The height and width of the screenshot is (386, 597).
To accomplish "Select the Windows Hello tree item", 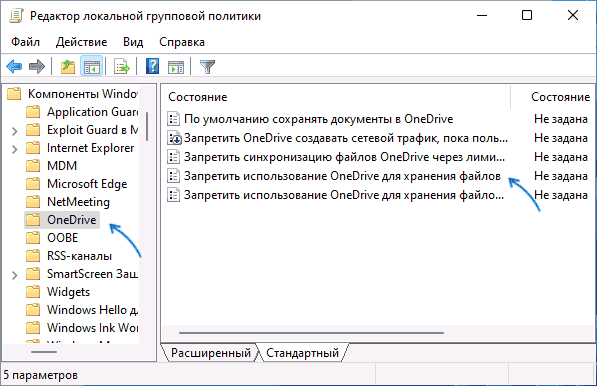I will [x=92, y=310].
